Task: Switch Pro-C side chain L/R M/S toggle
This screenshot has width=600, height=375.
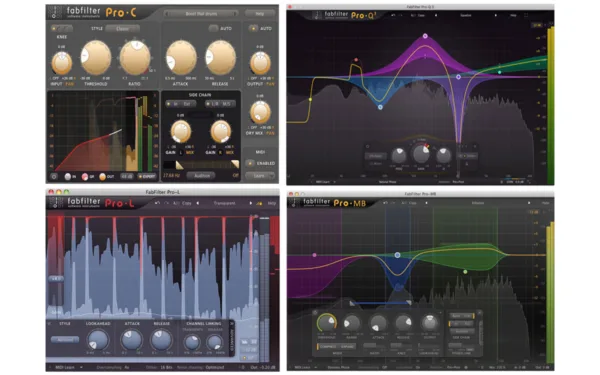Action: (220, 104)
